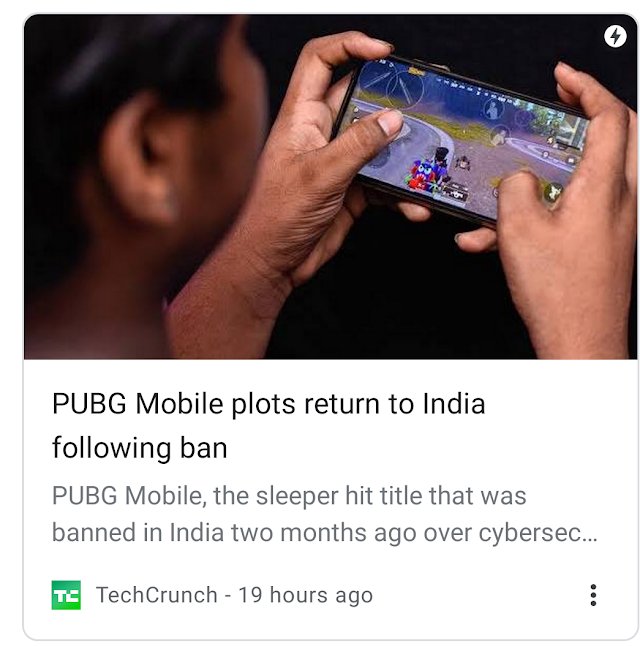Click the word 'India' in the headline

click(x=454, y=404)
